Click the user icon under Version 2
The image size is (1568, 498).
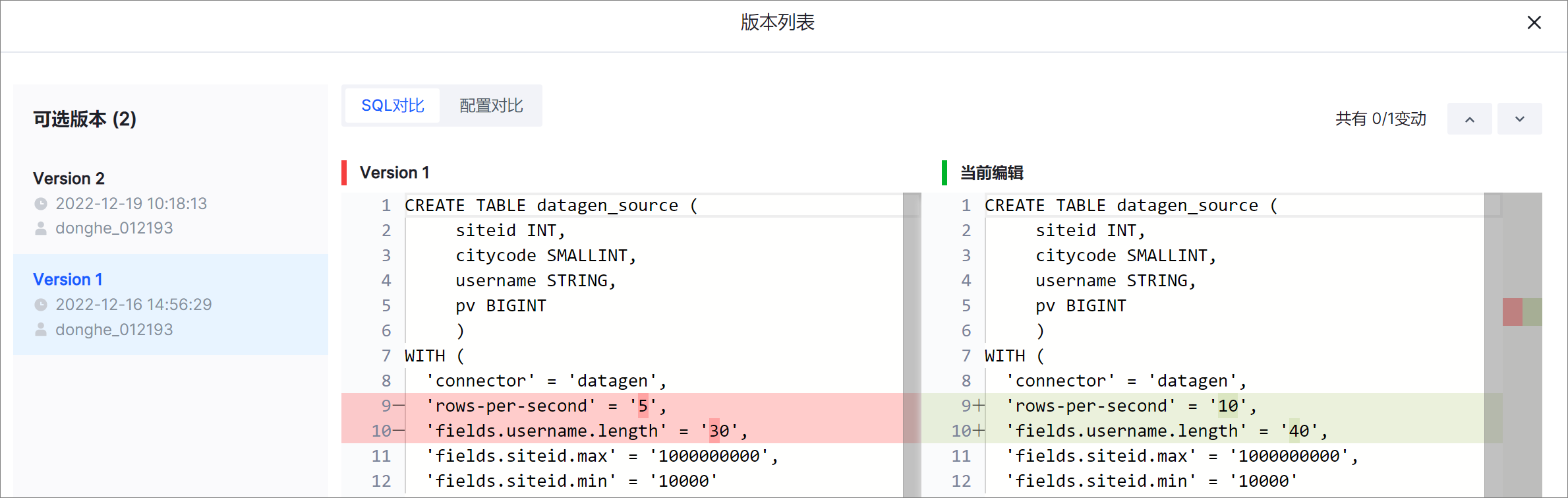41,228
